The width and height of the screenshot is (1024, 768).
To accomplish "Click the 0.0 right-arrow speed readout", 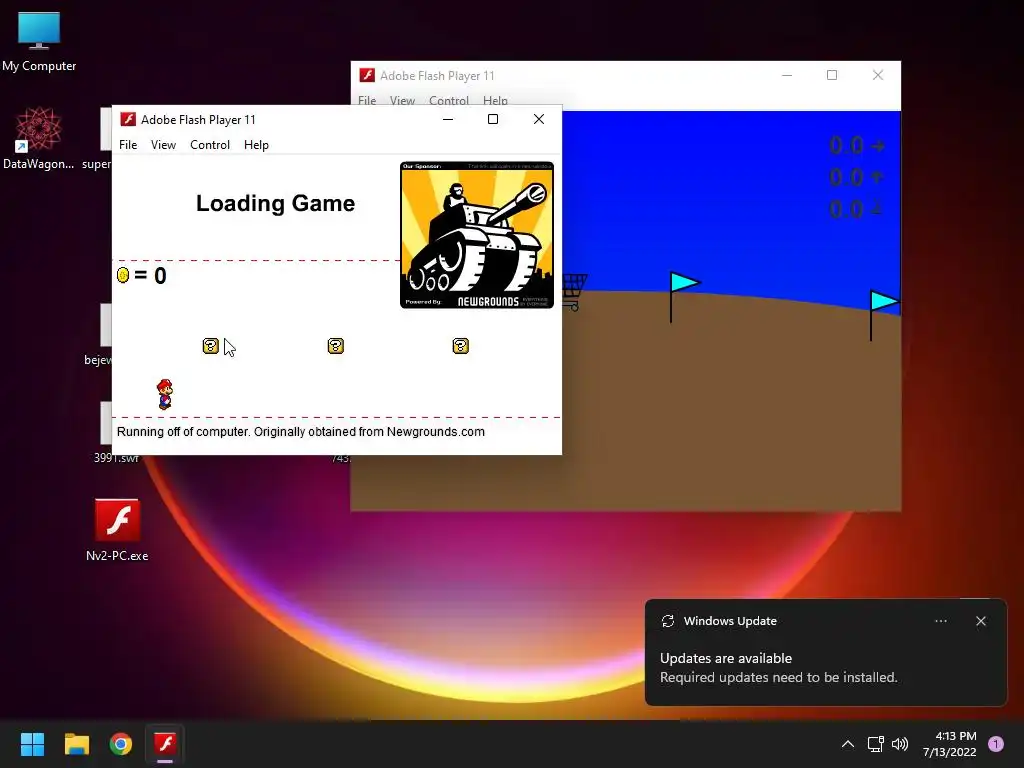I will pos(857,145).
